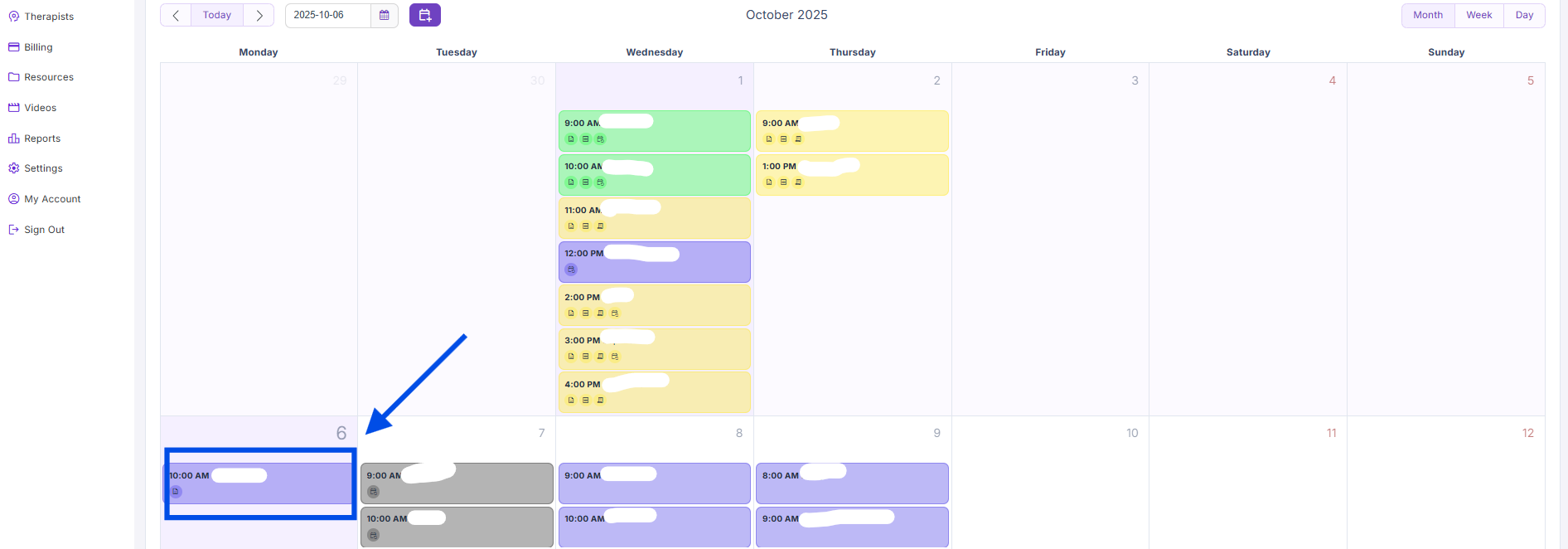Click the 2025-10-06 date input field

tap(328, 15)
